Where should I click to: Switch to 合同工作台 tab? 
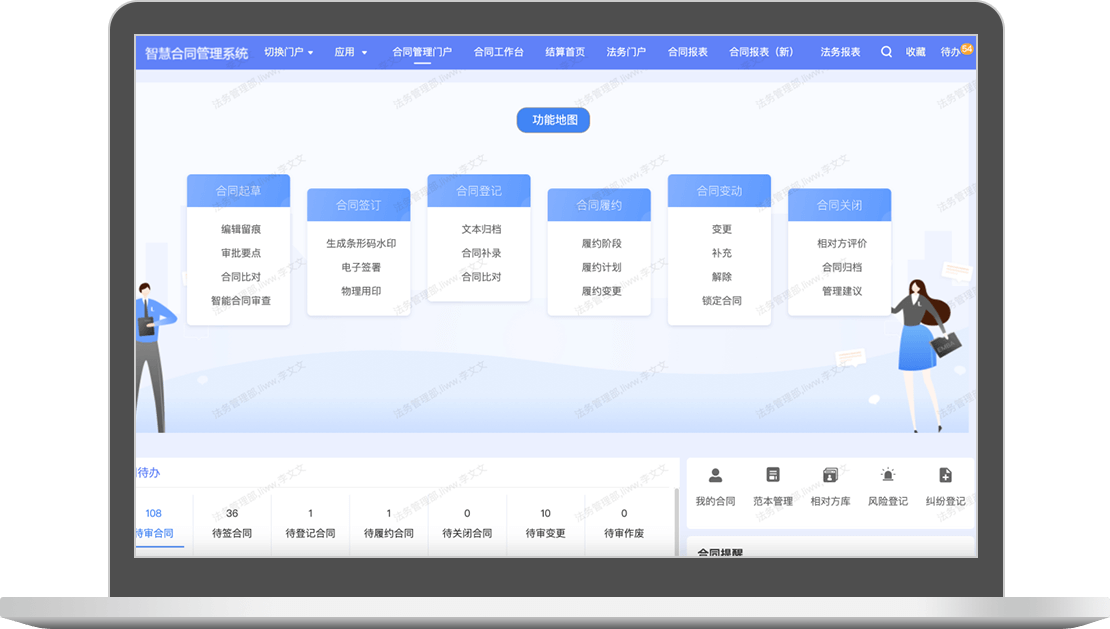(498, 52)
